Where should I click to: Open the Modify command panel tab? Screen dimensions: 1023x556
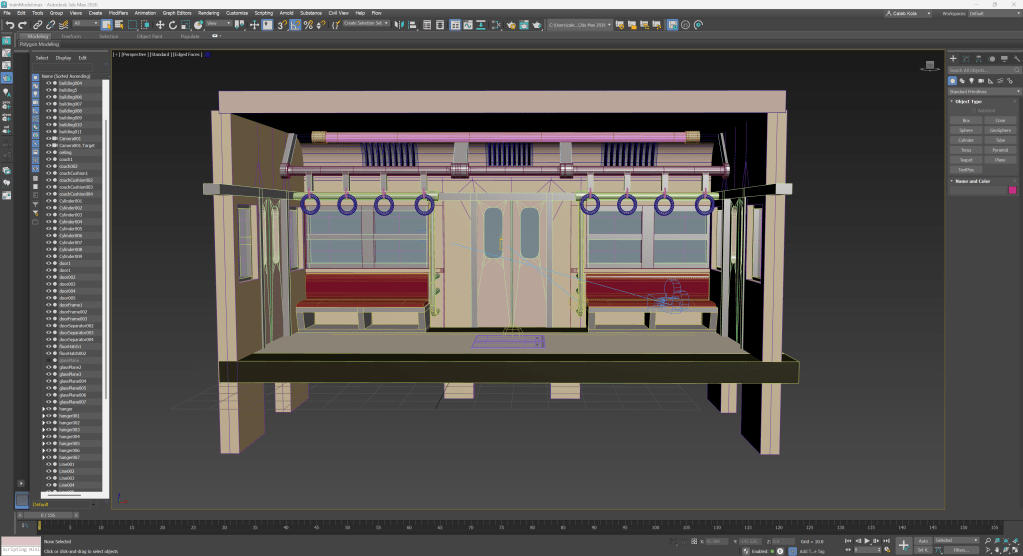tap(965, 59)
